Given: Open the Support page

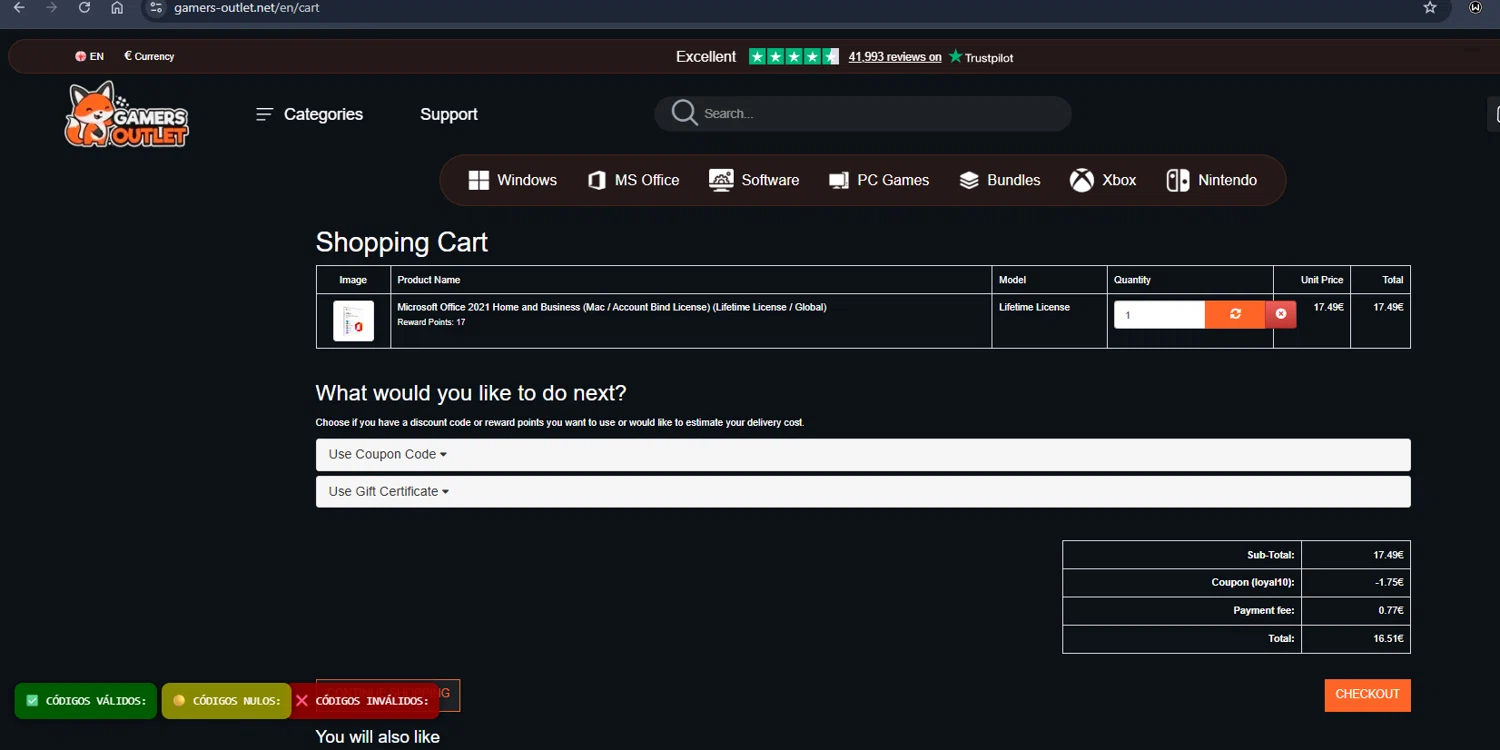Looking at the screenshot, I should 449,114.
